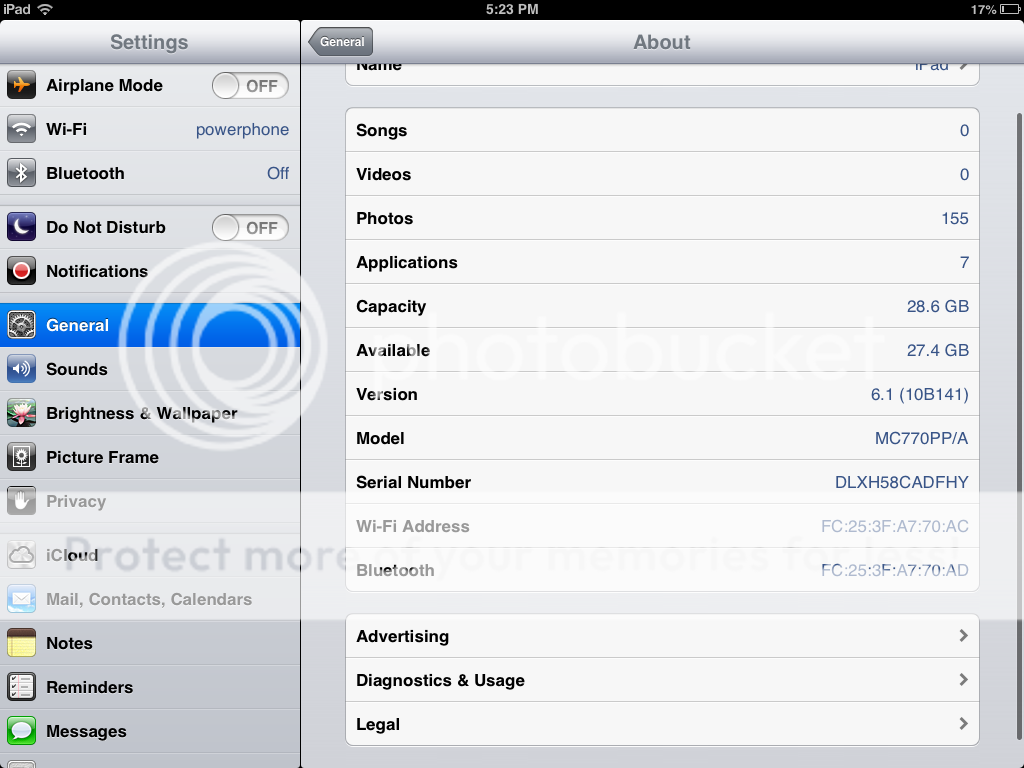Image resolution: width=1024 pixels, height=768 pixels.
Task: Tap the Privacy hand icon
Action: pyautogui.click(x=21, y=501)
